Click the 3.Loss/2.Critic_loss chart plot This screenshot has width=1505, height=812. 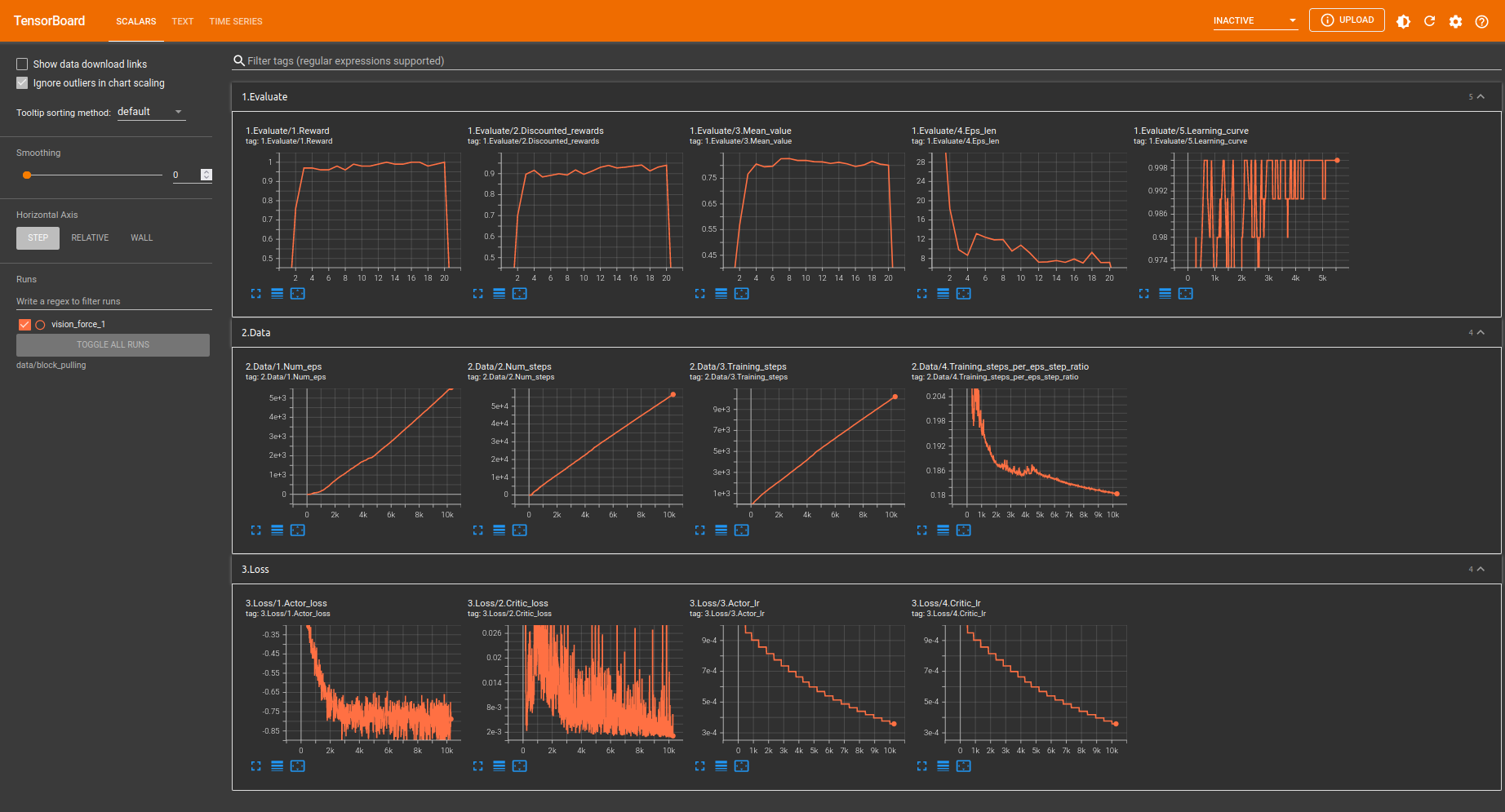594,682
